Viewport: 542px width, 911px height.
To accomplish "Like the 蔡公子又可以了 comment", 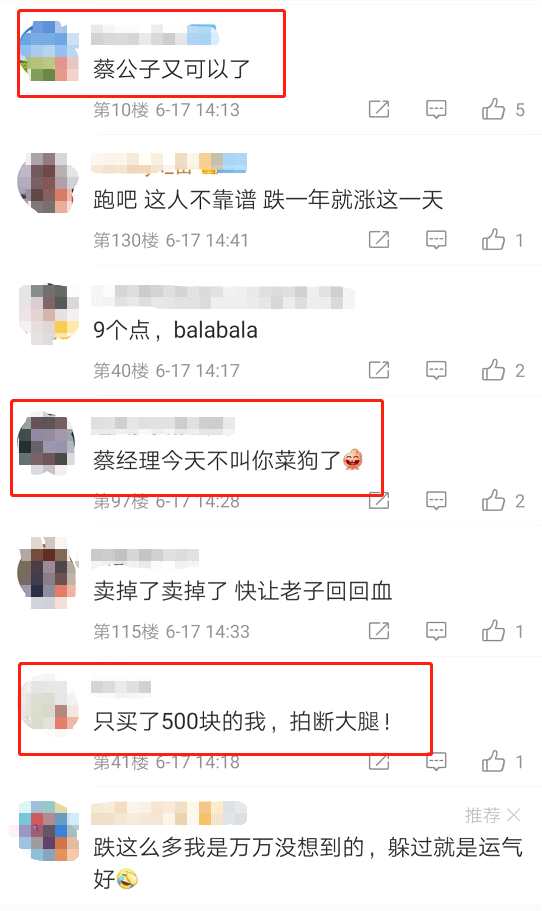I will point(493,109).
